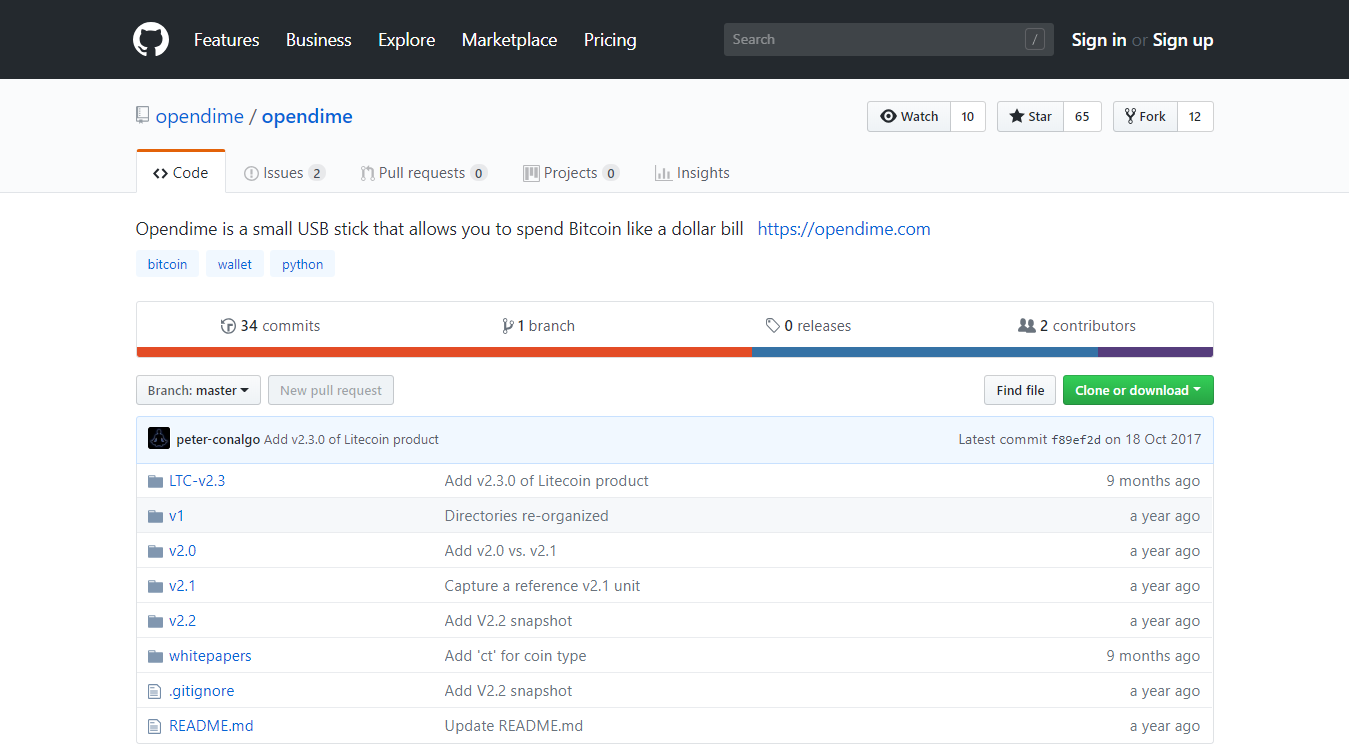Open the Code tab
The width and height of the screenshot is (1349, 751).
pyautogui.click(x=181, y=172)
